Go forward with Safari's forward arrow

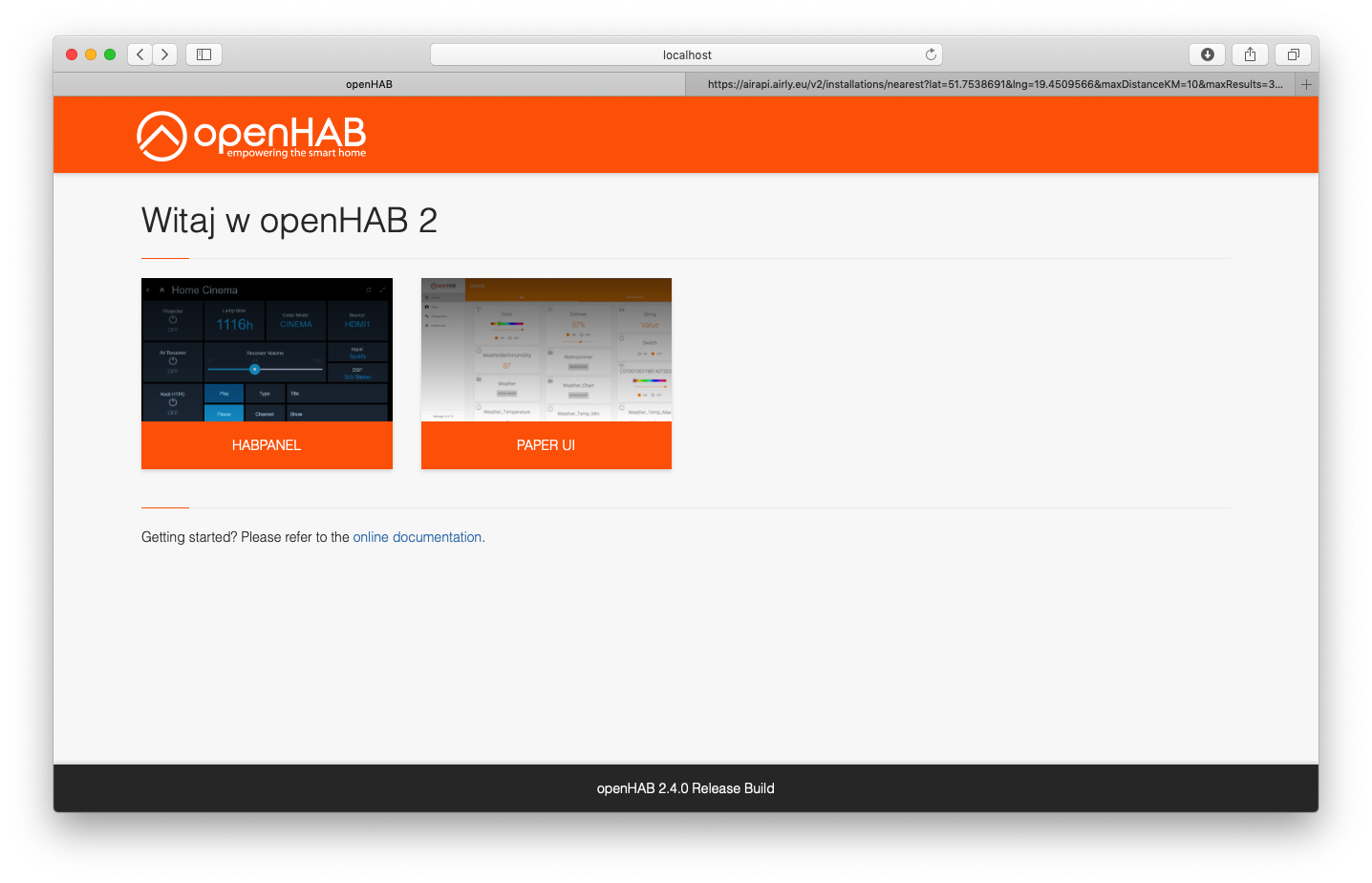pyautogui.click(x=165, y=54)
